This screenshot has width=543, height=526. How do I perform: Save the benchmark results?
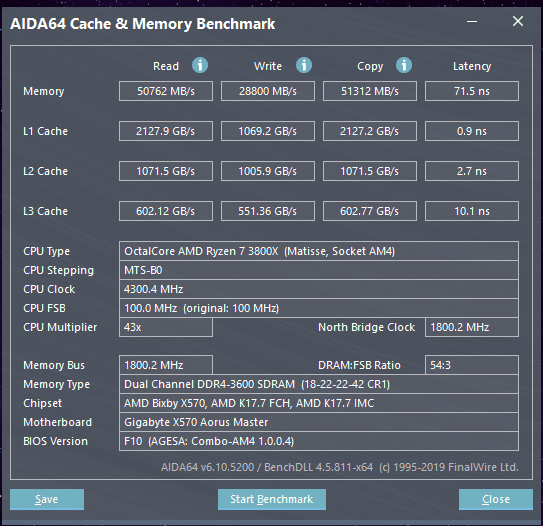(x=47, y=499)
